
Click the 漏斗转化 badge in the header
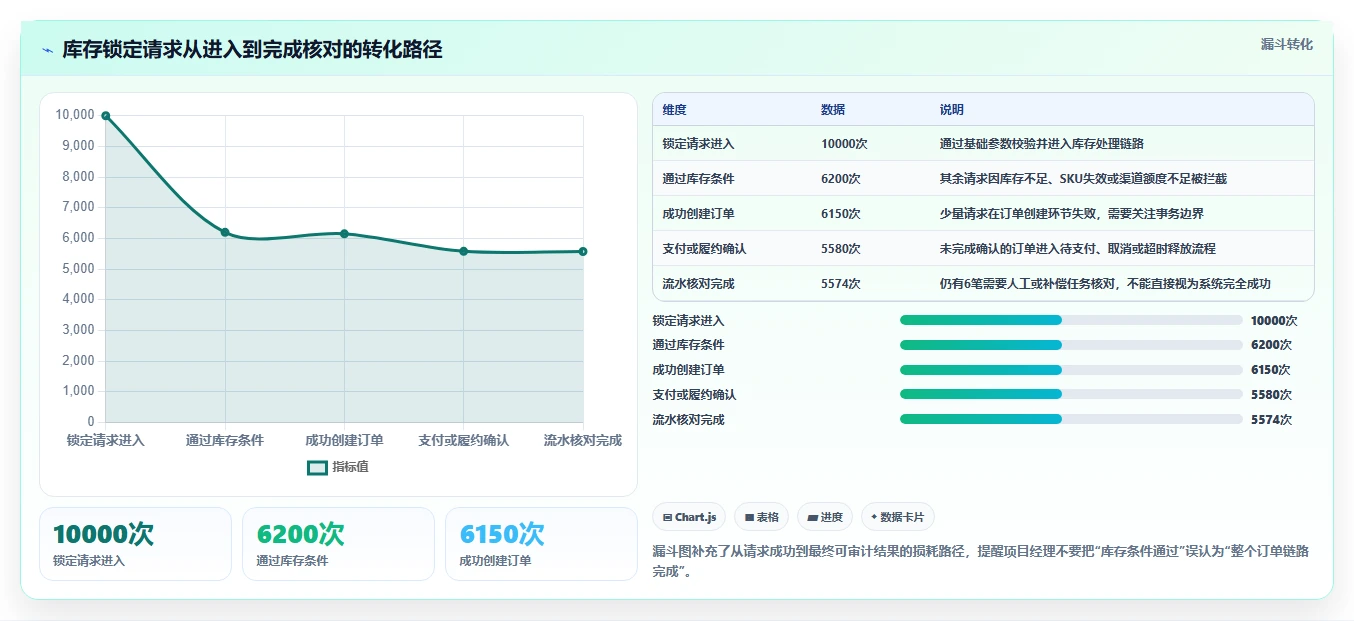click(x=1286, y=45)
